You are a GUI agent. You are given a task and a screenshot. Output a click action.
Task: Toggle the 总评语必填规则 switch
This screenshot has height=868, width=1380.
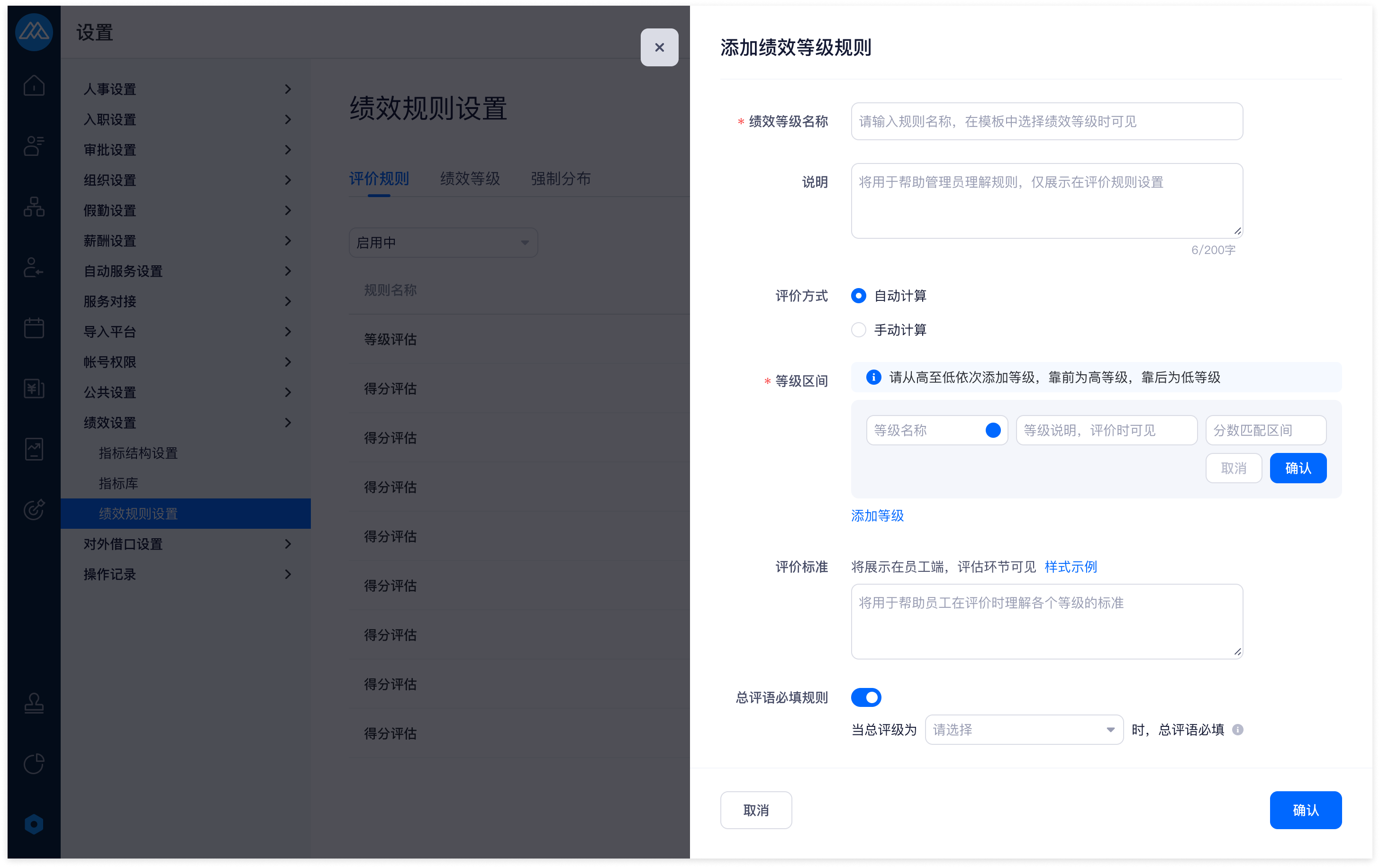click(x=865, y=697)
